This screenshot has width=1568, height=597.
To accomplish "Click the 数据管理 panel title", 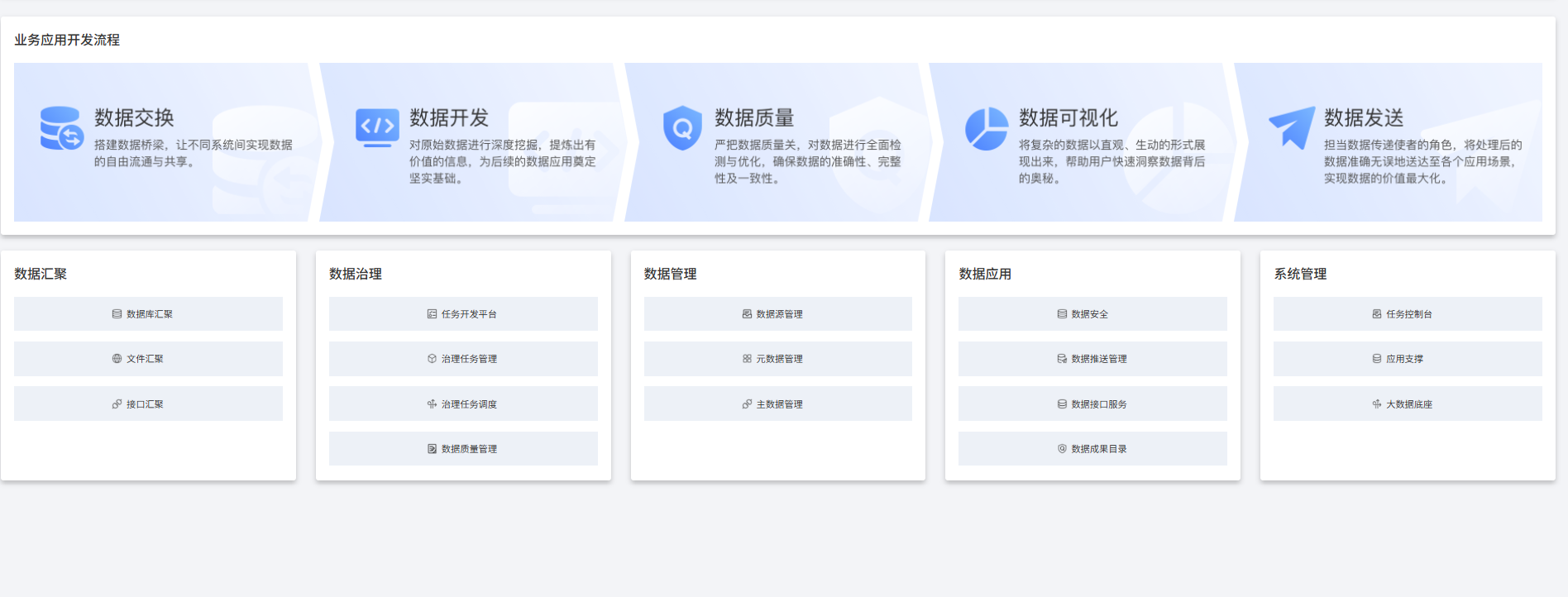I will pyautogui.click(x=671, y=274).
